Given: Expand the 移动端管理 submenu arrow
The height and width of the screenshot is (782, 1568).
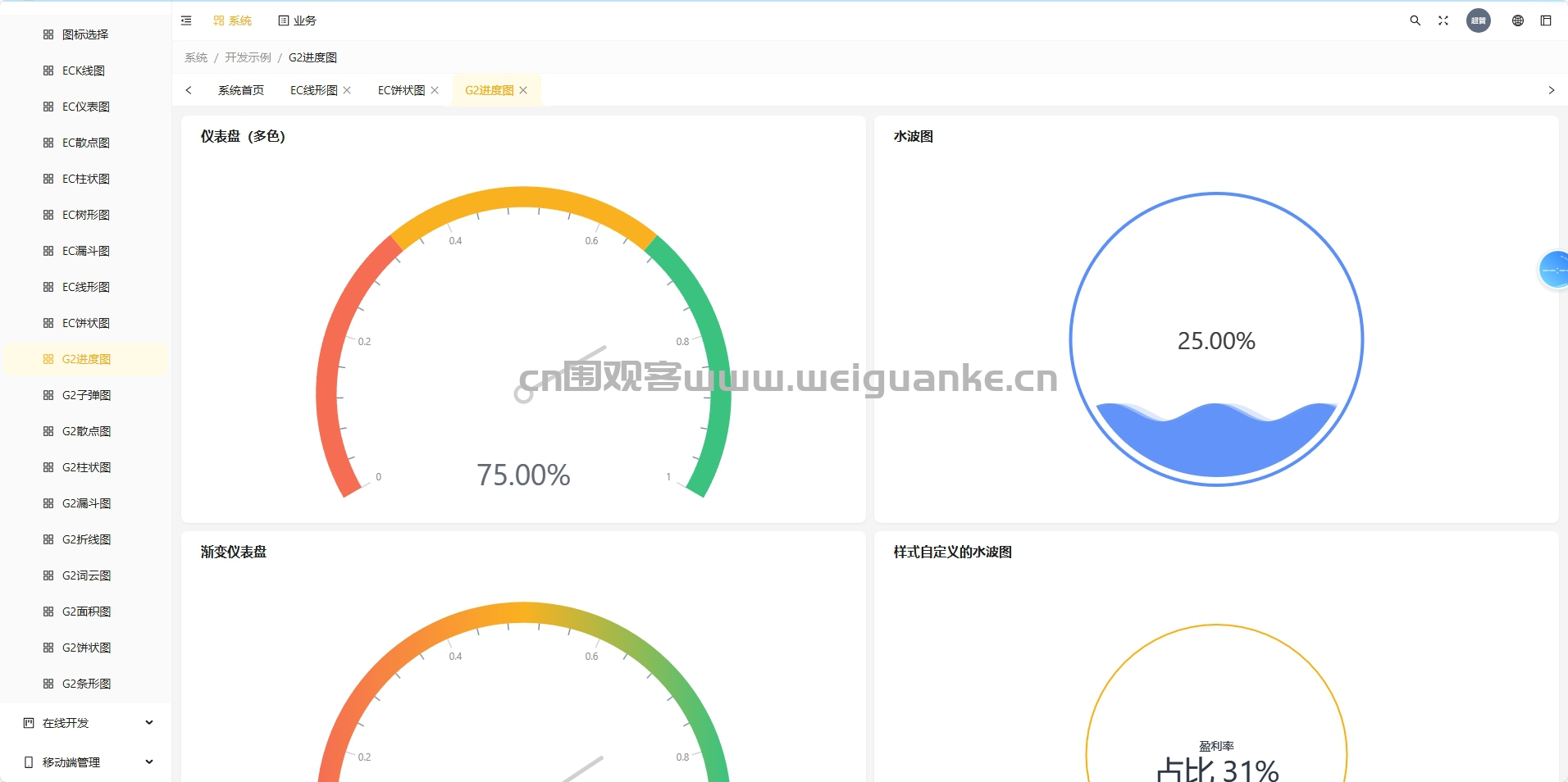Looking at the screenshot, I should (149, 762).
